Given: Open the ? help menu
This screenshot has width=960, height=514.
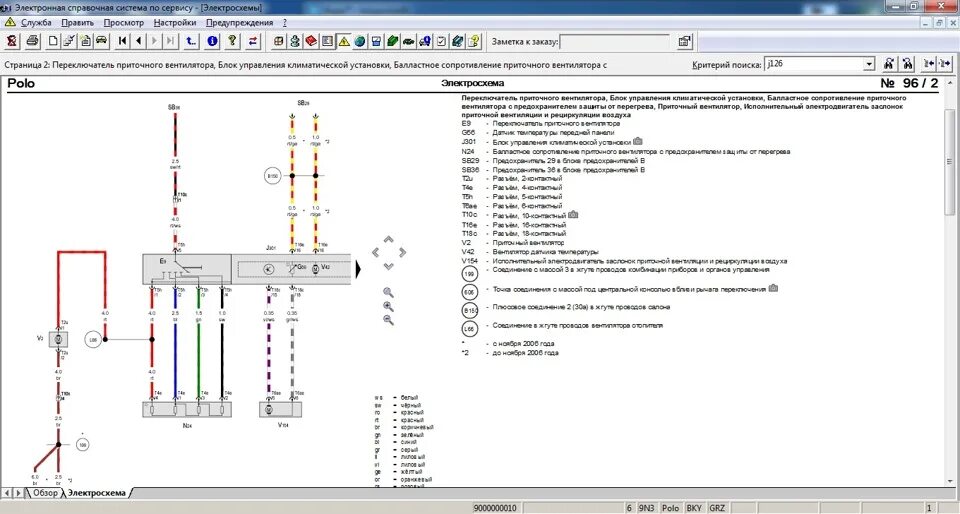Looking at the screenshot, I should (285, 23).
